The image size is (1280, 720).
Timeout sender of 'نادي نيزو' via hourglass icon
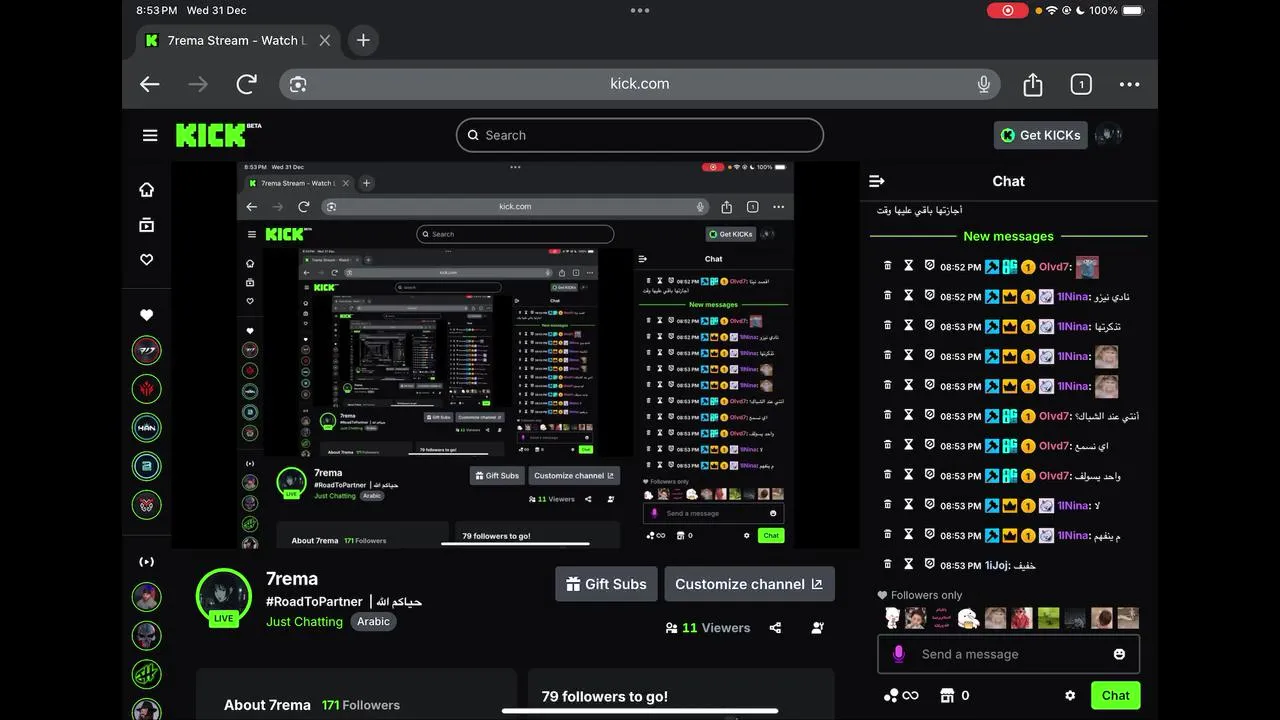(909, 296)
